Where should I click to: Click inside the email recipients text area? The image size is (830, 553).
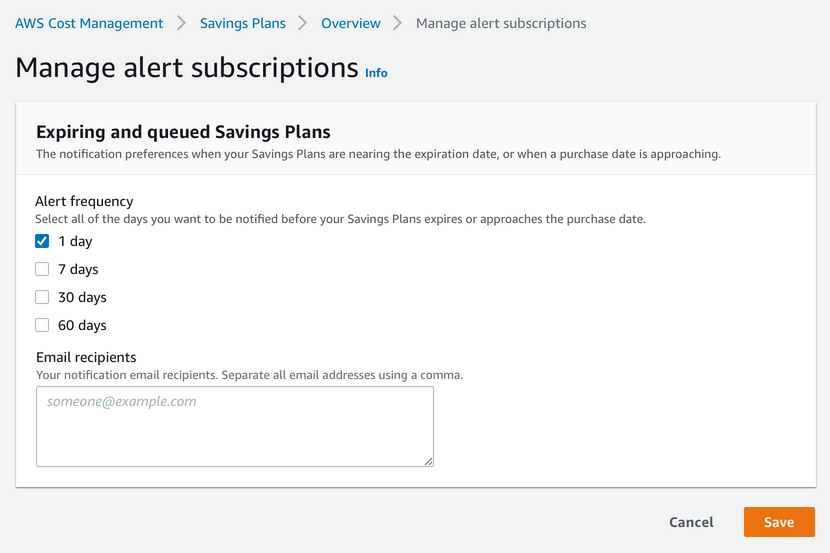(x=234, y=426)
